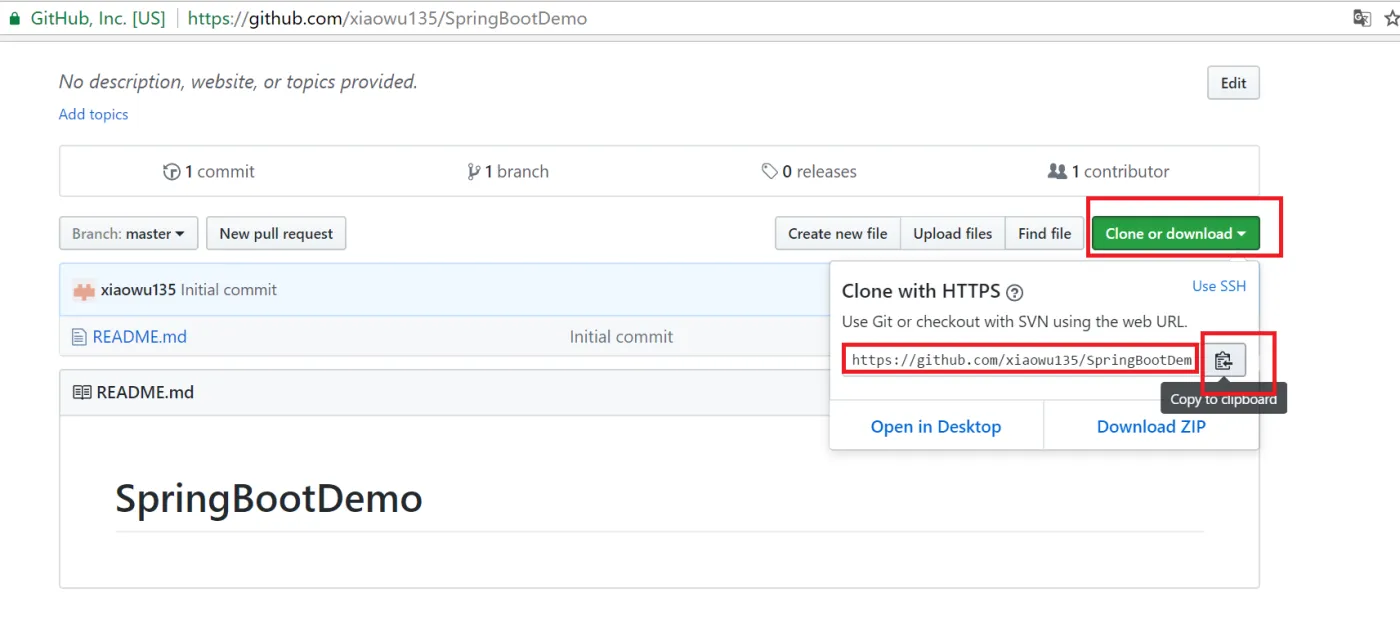View the 1 branch list
This screenshot has height=642, width=1400.
click(x=508, y=172)
